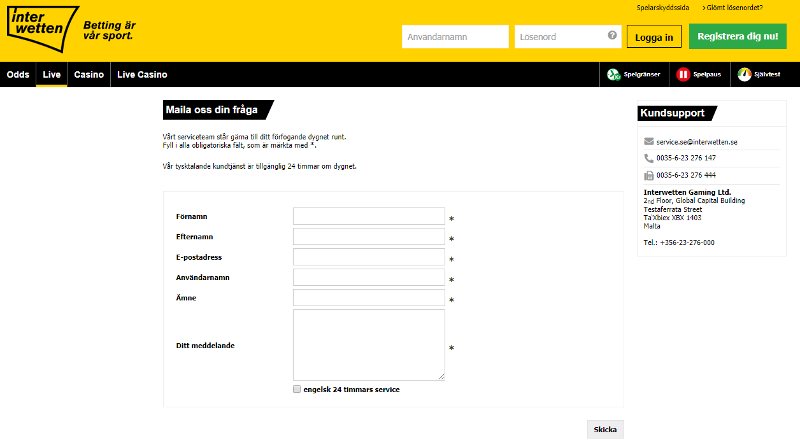Click into the Efternamn input field
The image size is (800, 443).
(369, 236)
